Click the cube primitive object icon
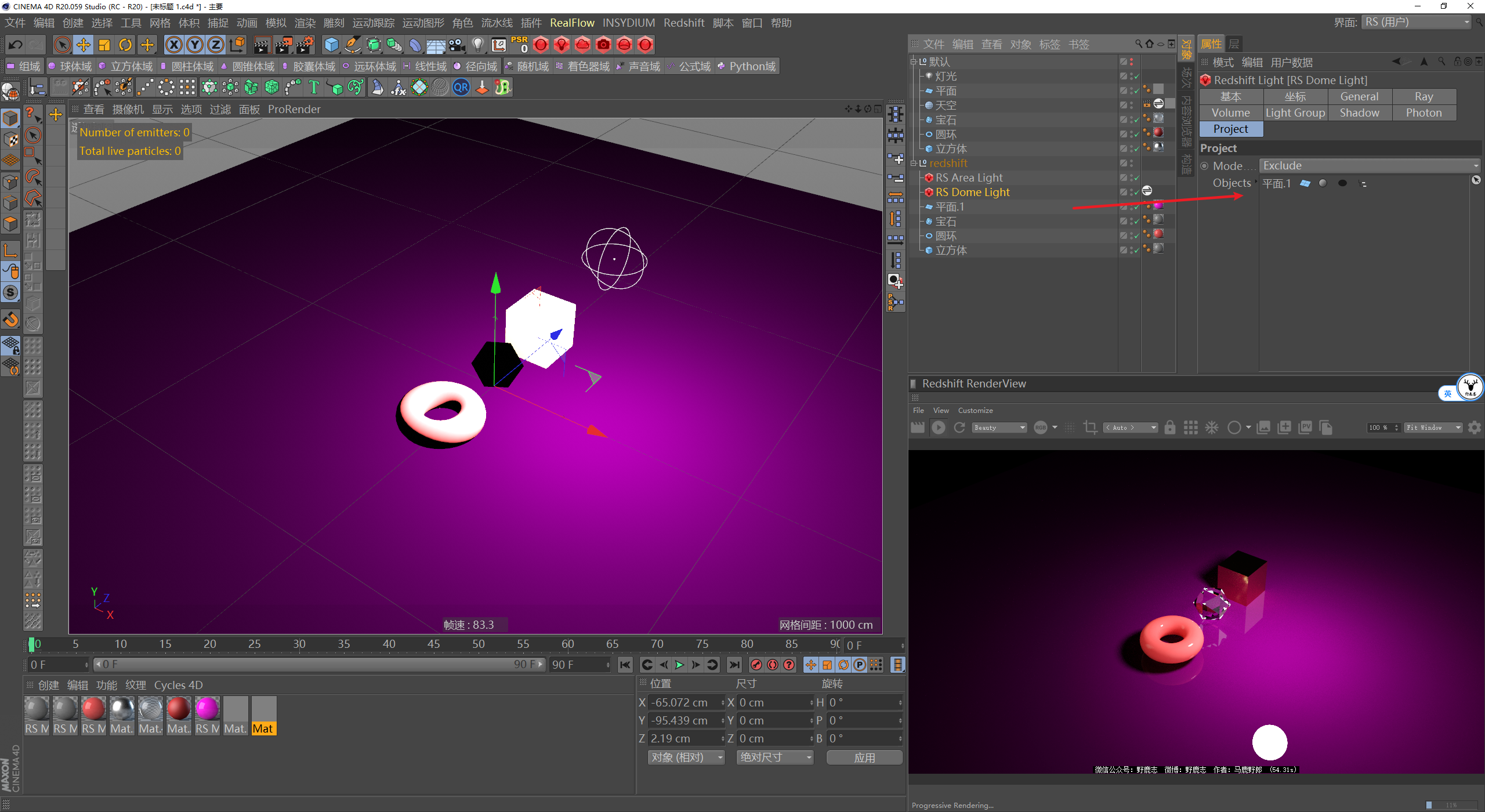 [x=331, y=45]
